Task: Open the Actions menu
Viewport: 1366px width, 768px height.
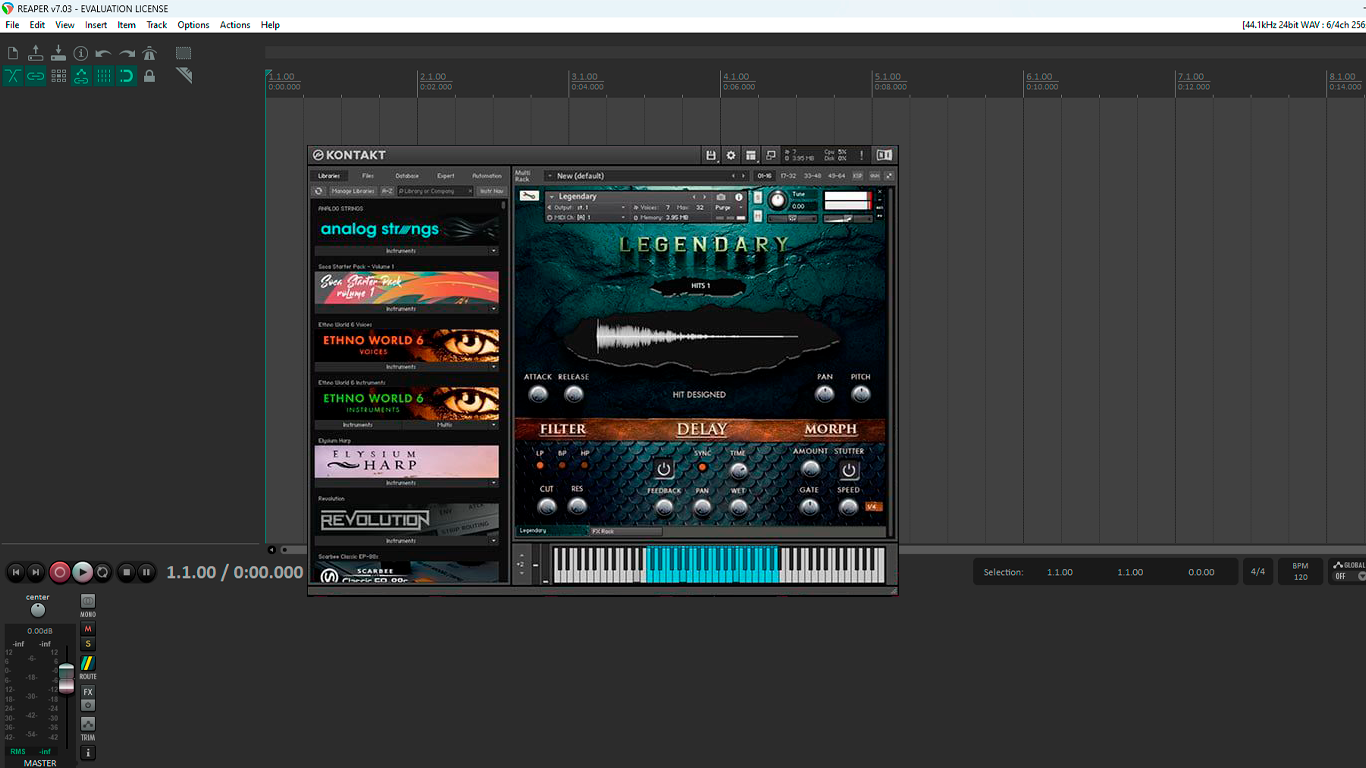Action: click(235, 25)
